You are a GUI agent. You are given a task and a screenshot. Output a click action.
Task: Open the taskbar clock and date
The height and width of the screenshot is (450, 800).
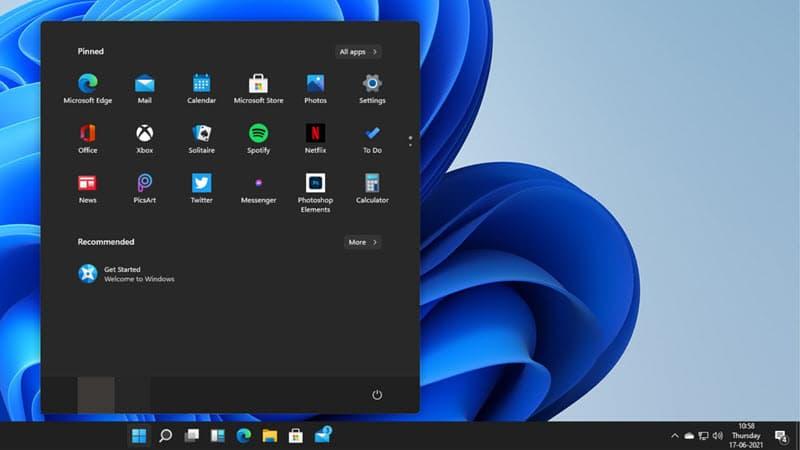click(x=746, y=436)
